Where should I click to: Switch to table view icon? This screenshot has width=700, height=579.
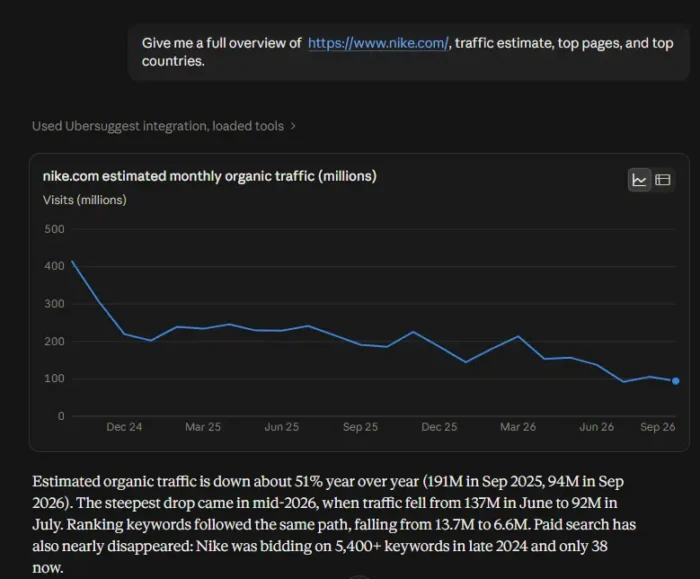point(662,180)
